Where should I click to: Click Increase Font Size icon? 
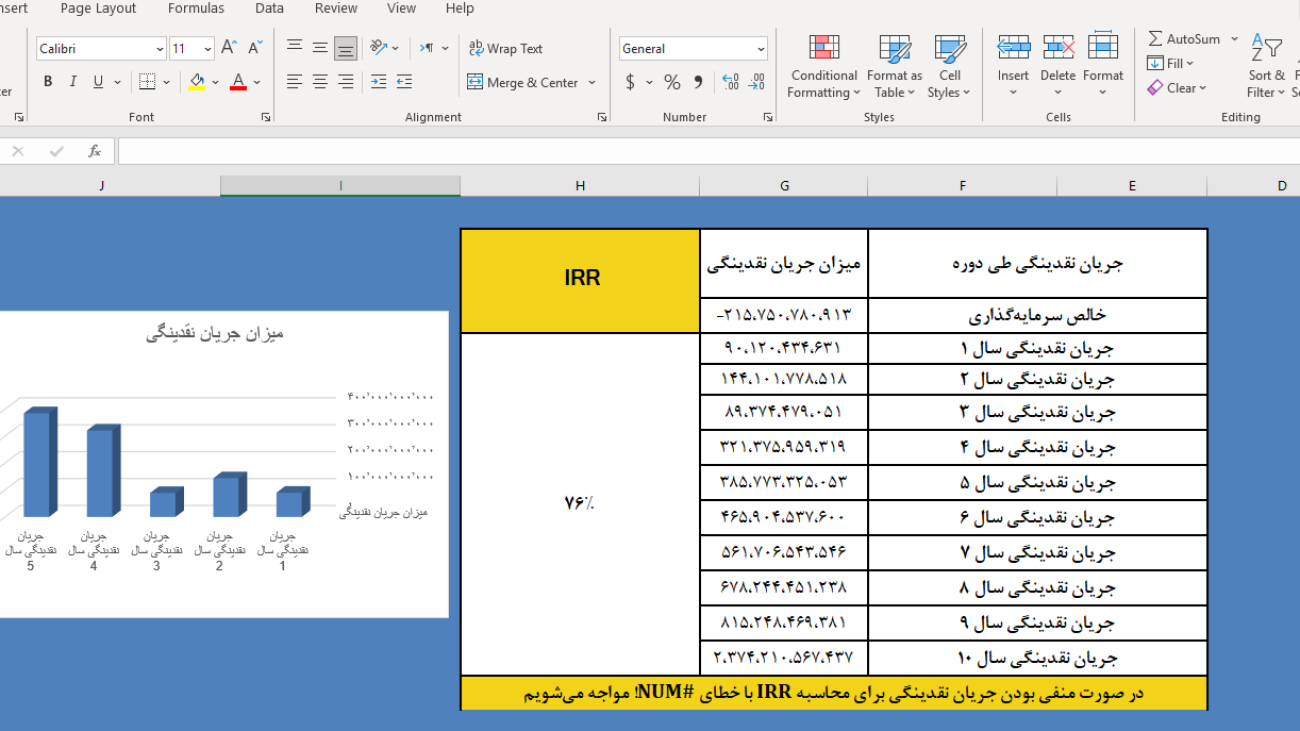pos(229,48)
